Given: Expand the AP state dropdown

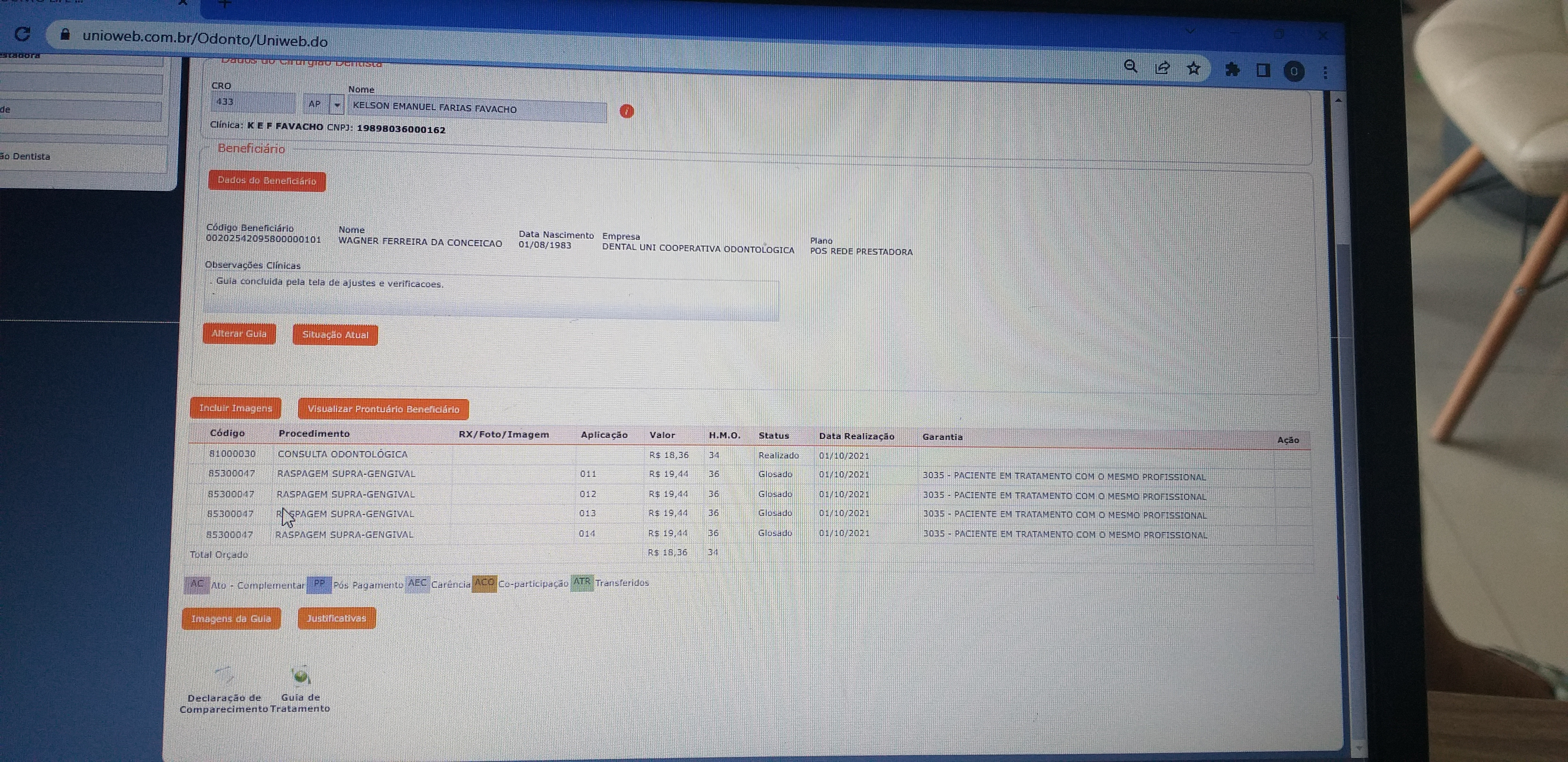Looking at the screenshot, I should pyautogui.click(x=337, y=105).
